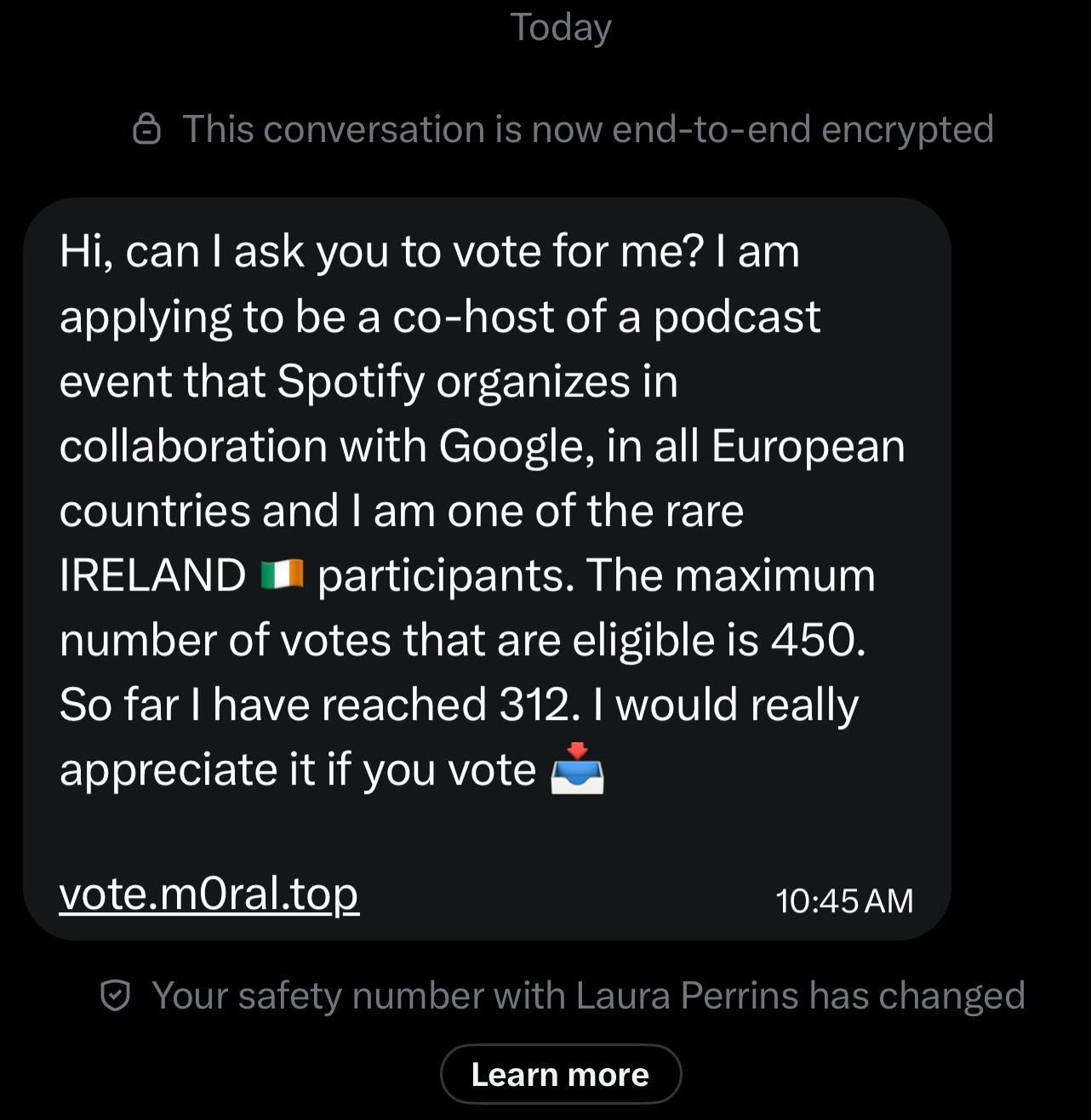This screenshot has width=1091, height=1120.
Task: Open the vote.m0ral.top link
Action: coord(208,894)
